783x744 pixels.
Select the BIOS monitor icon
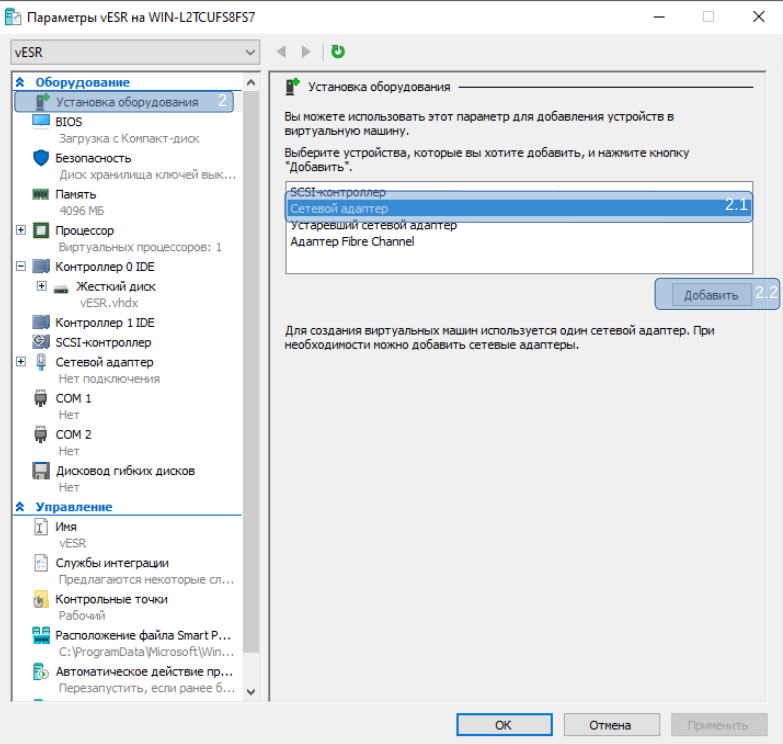click(41, 122)
